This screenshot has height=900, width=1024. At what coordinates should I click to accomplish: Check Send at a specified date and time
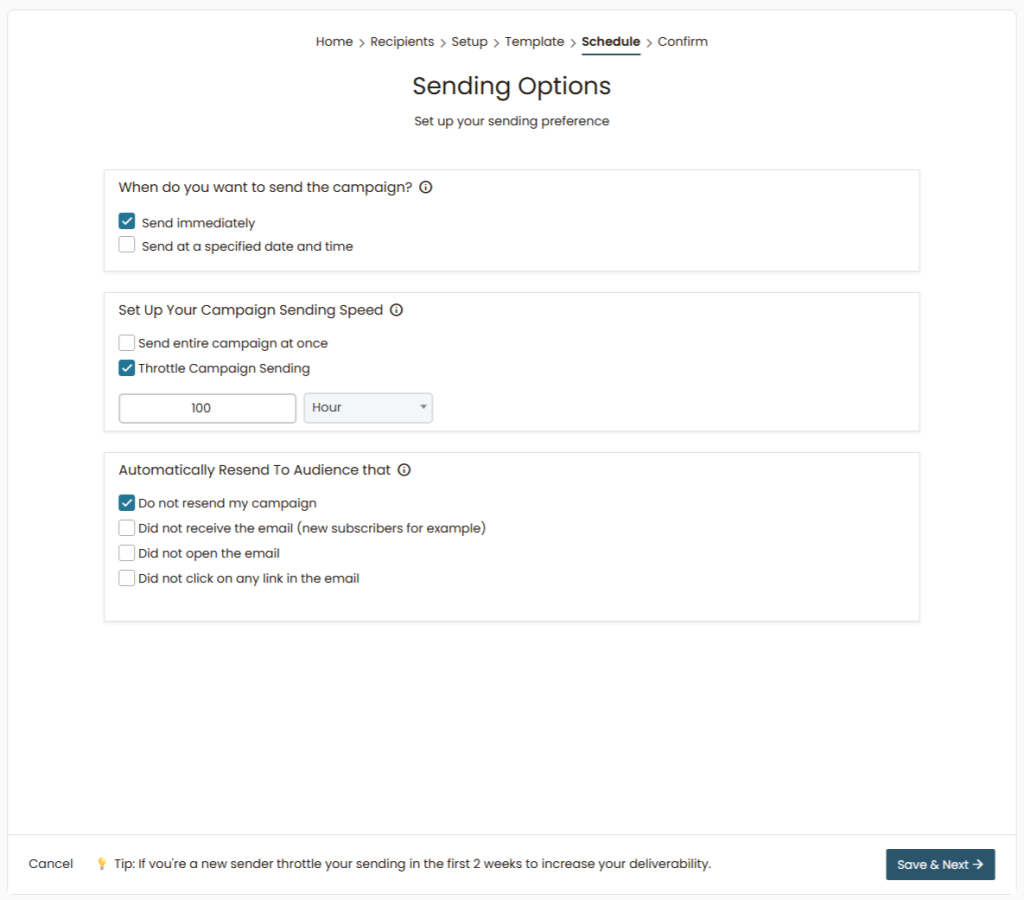(x=127, y=245)
